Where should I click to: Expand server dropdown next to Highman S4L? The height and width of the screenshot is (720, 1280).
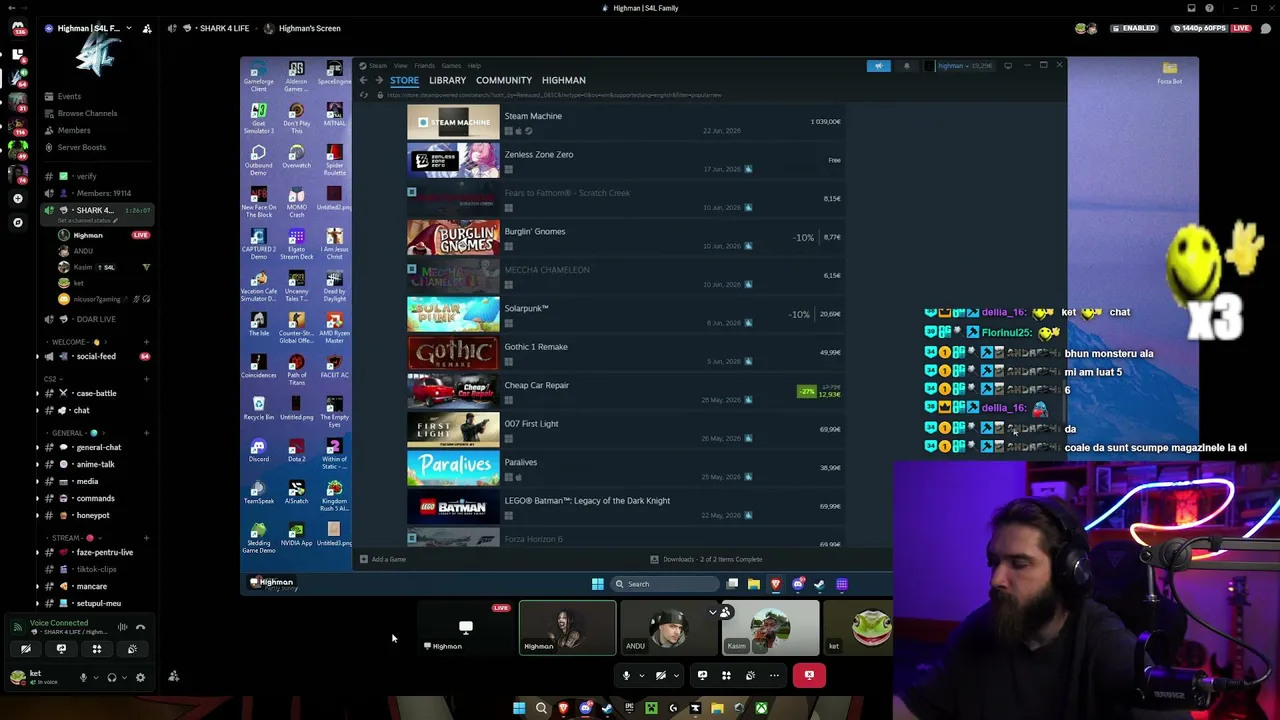[128, 28]
